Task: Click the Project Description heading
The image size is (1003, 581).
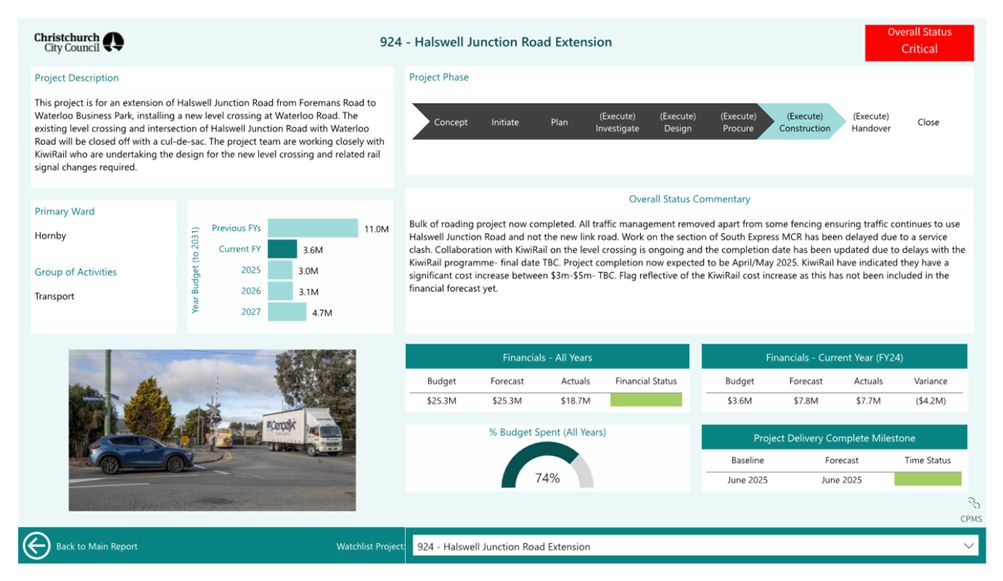Action: (77, 77)
